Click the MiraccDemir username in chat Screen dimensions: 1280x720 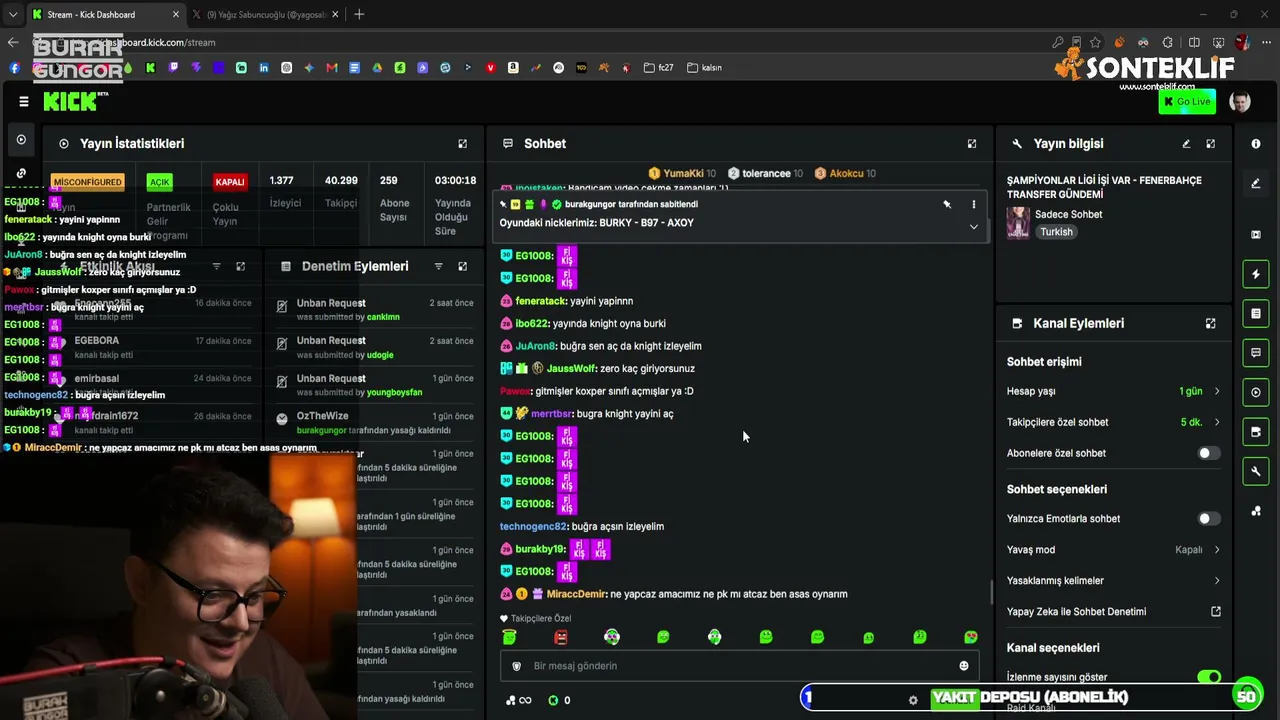(576, 594)
